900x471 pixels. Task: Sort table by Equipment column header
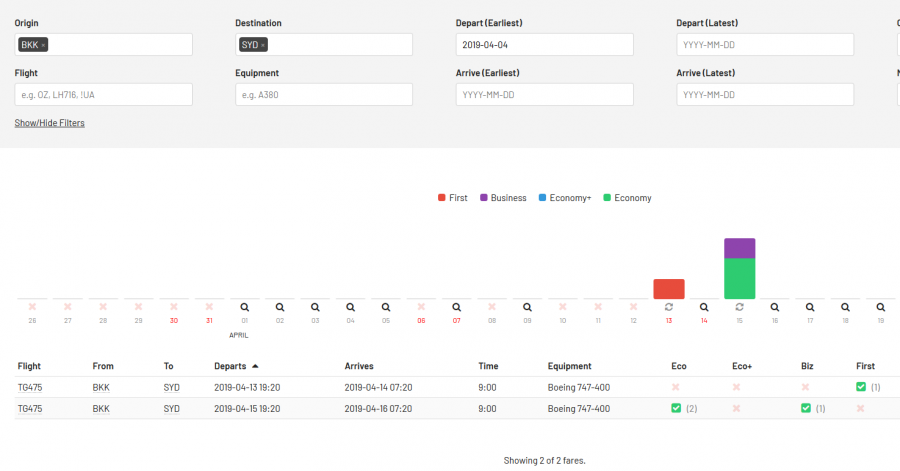(x=569, y=366)
